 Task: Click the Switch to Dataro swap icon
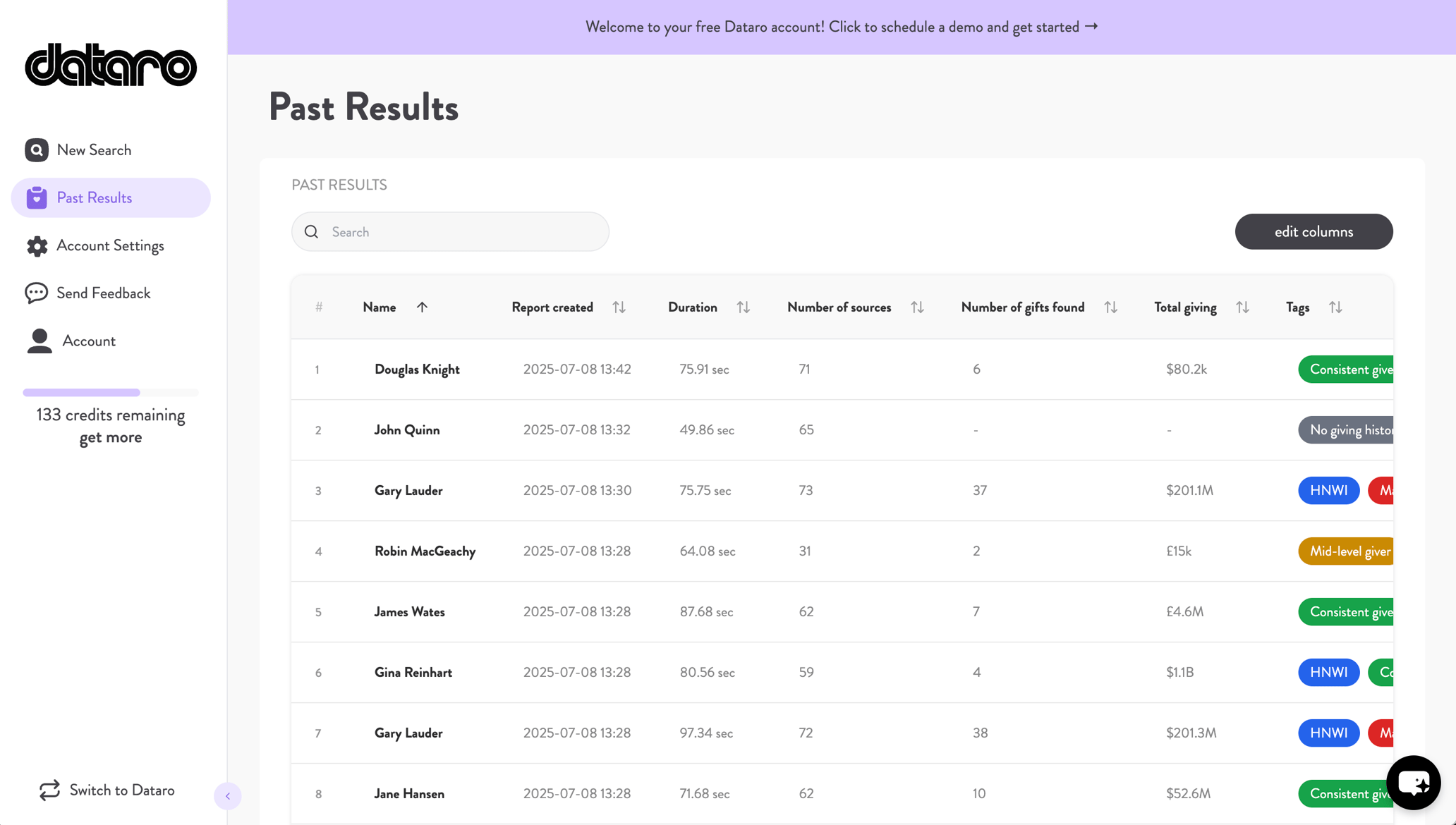(x=49, y=790)
